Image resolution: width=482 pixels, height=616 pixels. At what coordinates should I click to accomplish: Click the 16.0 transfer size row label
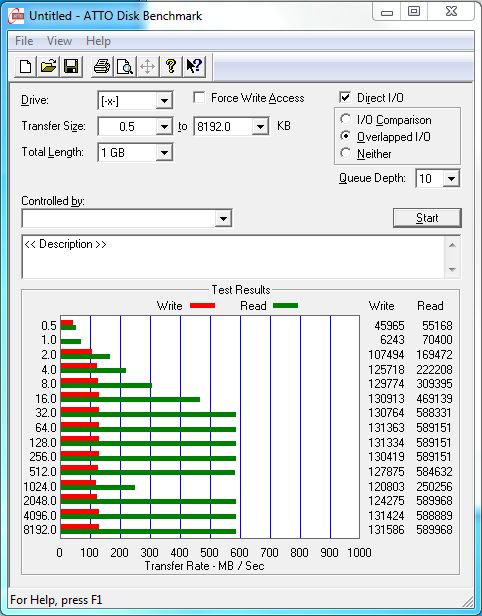click(46, 399)
